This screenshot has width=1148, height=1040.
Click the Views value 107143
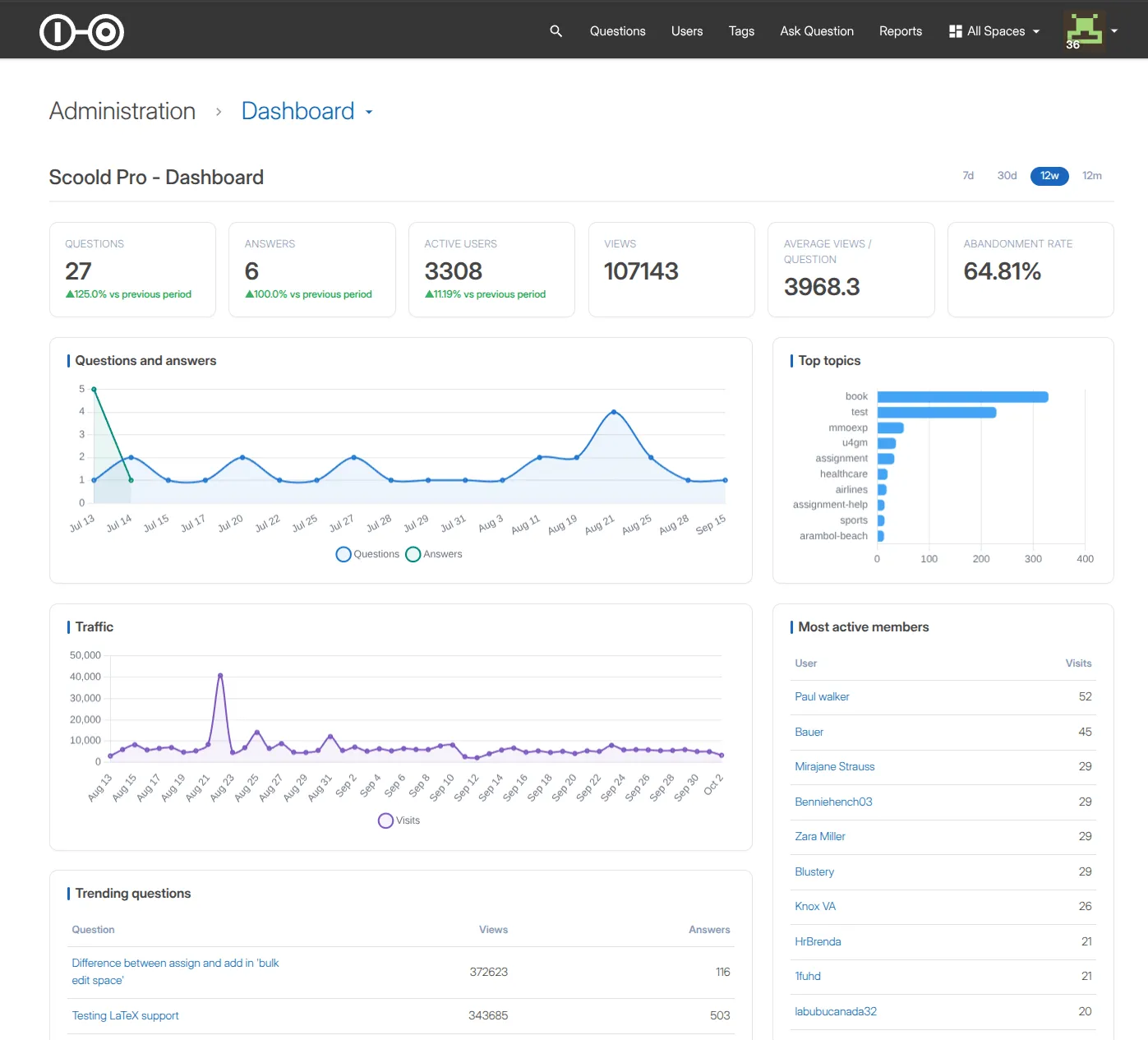[641, 271]
